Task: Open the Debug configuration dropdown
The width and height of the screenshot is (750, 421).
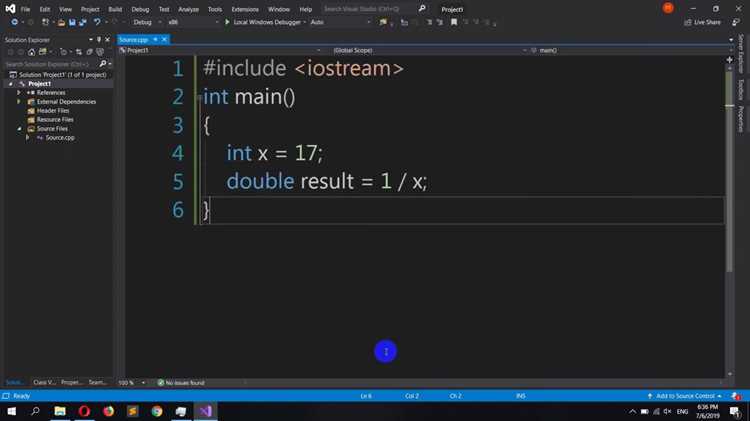Action: (147, 22)
